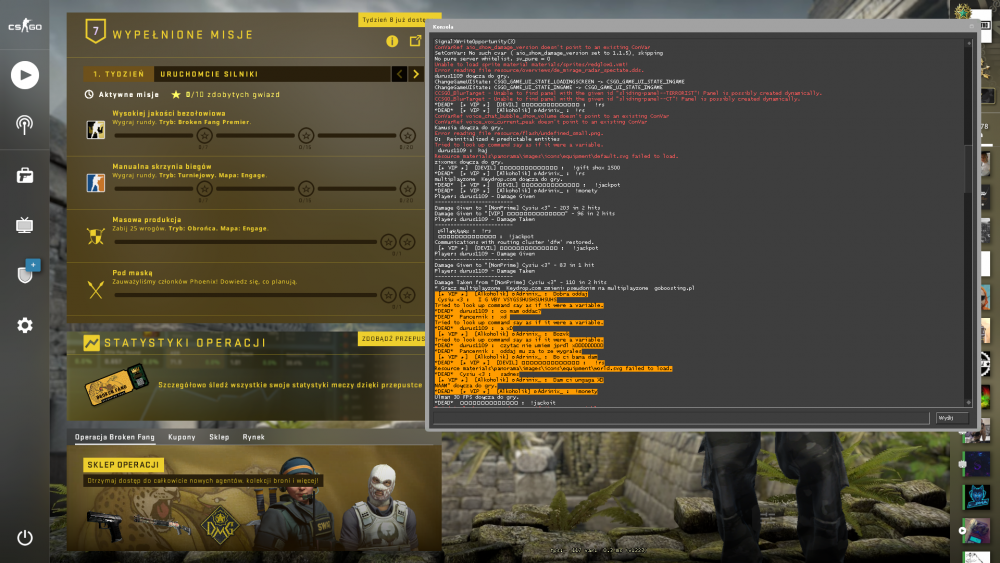Image resolution: width=1000 pixels, height=563 pixels.
Task: Click the Zdobądź przepustkę button
Action: tap(392, 339)
